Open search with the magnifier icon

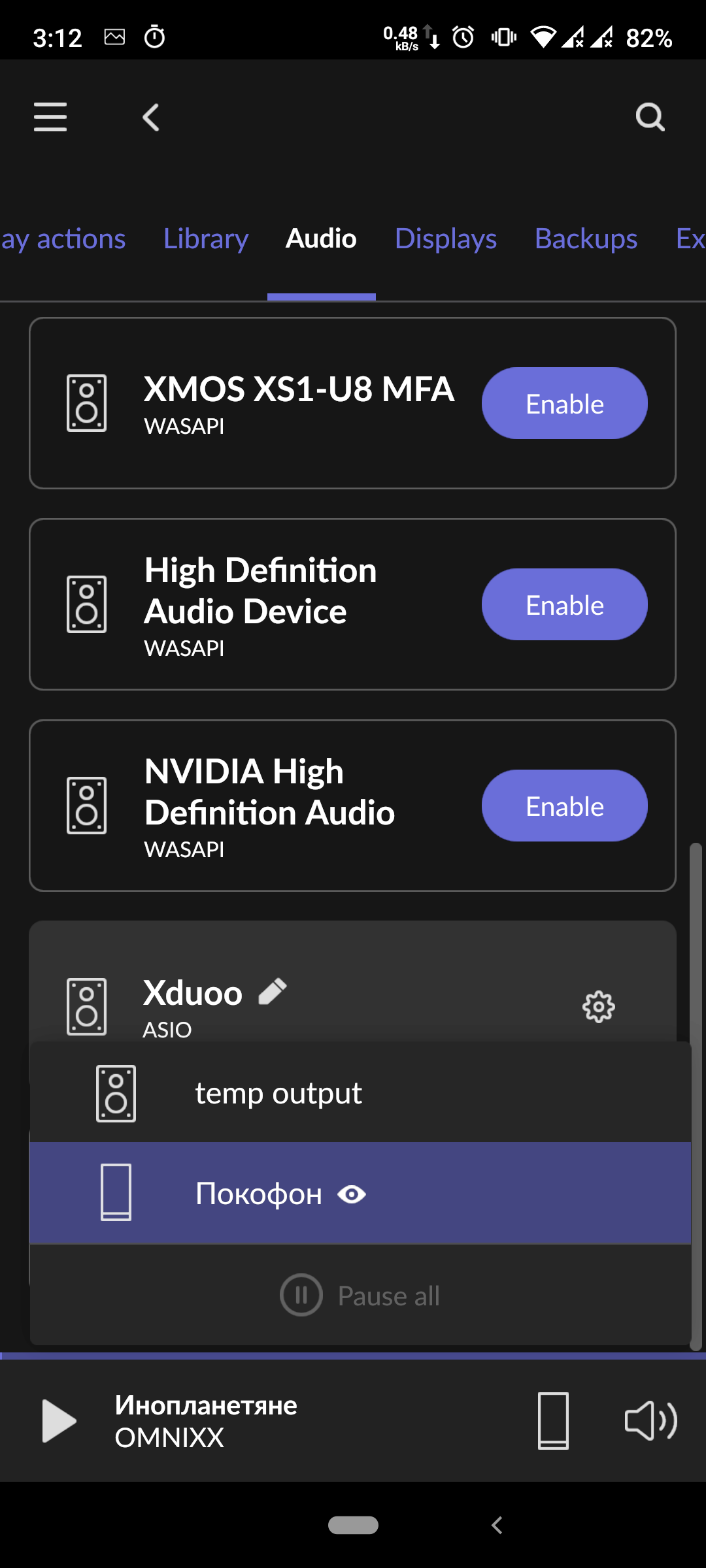pyautogui.click(x=650, y=118)
